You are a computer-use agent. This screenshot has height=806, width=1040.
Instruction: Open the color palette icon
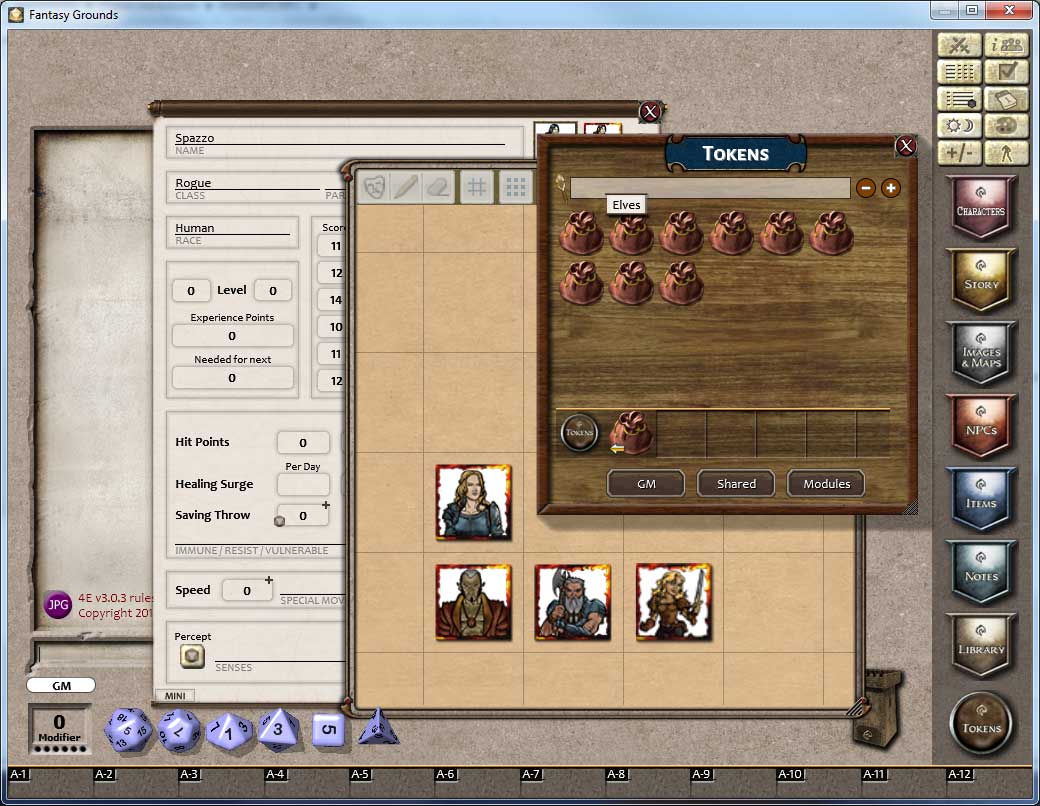coord(1008,127)
